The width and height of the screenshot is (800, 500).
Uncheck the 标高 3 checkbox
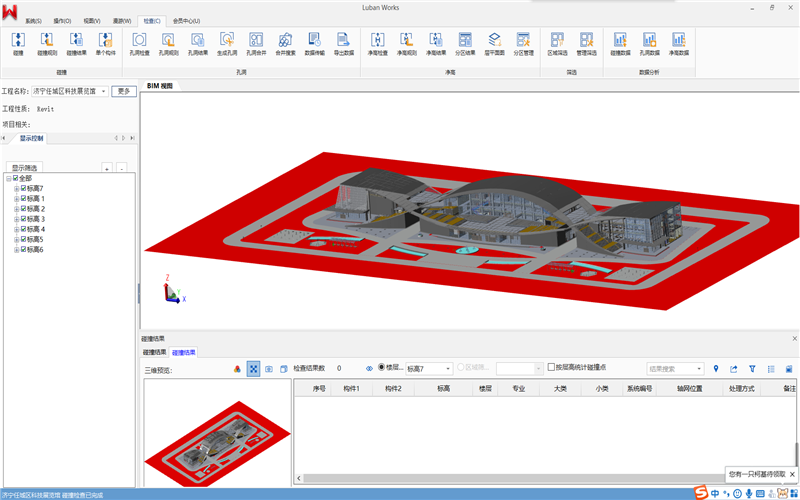tap(23, 219)
